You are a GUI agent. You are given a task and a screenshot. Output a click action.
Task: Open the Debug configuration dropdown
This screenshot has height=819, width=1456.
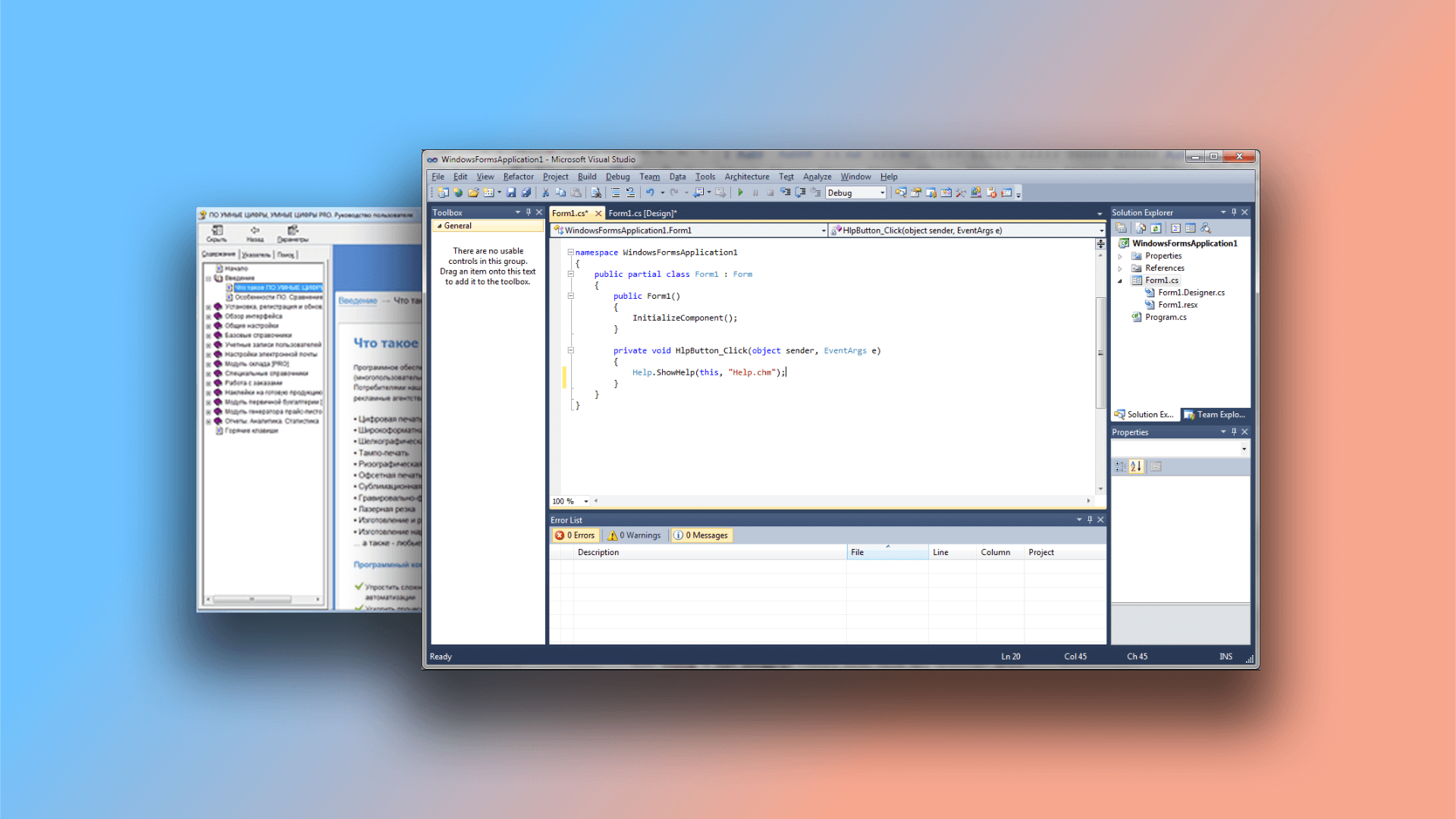pyautogui.click(x=882, y=193)
